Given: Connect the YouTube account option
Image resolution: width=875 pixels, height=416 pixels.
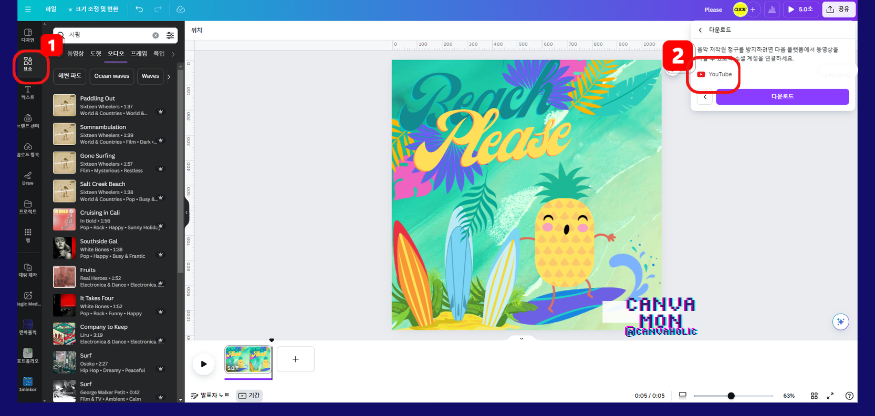Looking at the screenshot, I should (714, 74).
